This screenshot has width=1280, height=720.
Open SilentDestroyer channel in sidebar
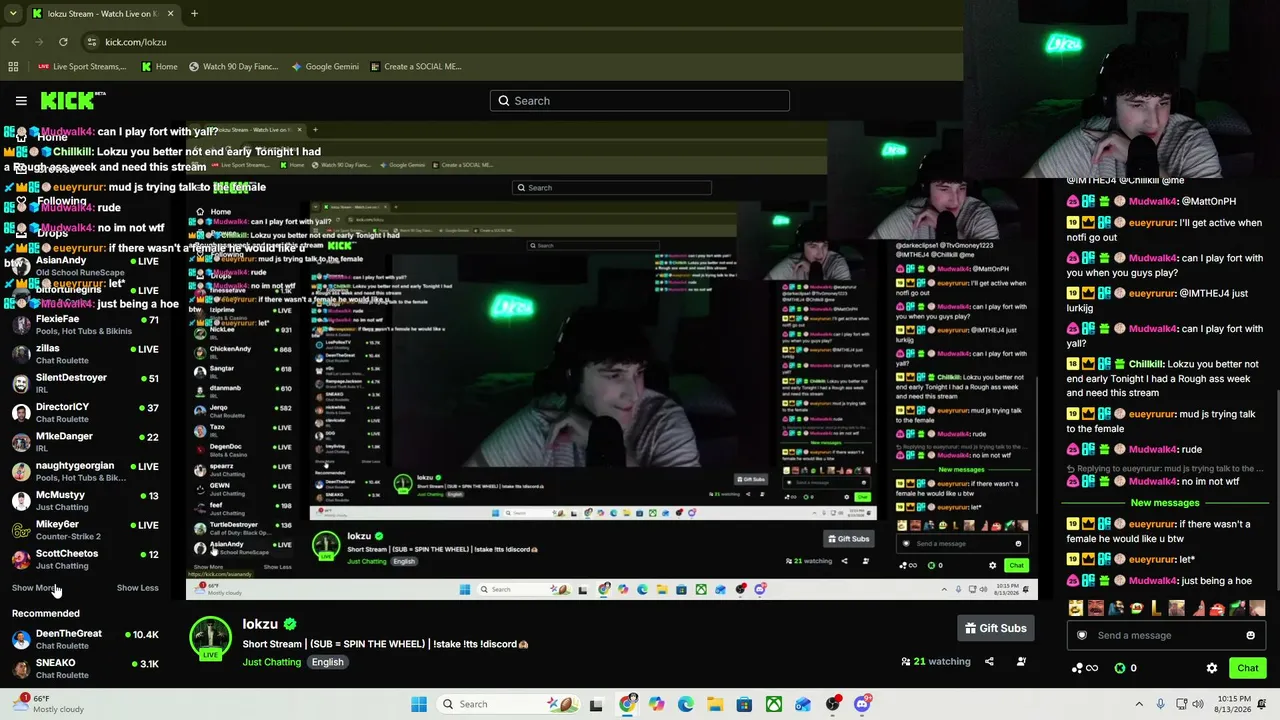83,383
